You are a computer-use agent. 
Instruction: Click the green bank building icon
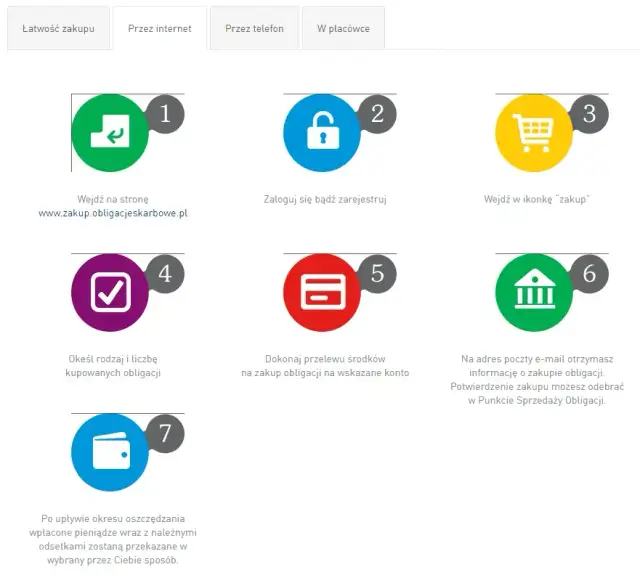533,293
